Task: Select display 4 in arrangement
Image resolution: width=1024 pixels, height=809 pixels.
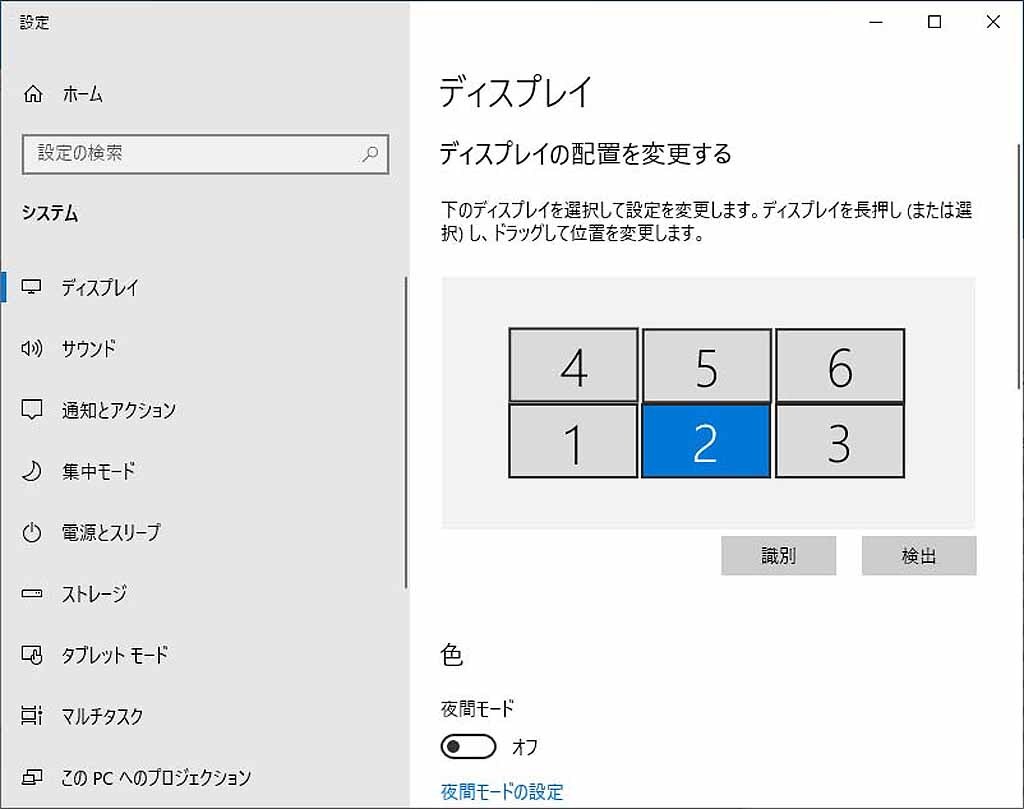Action: (573, 365)
